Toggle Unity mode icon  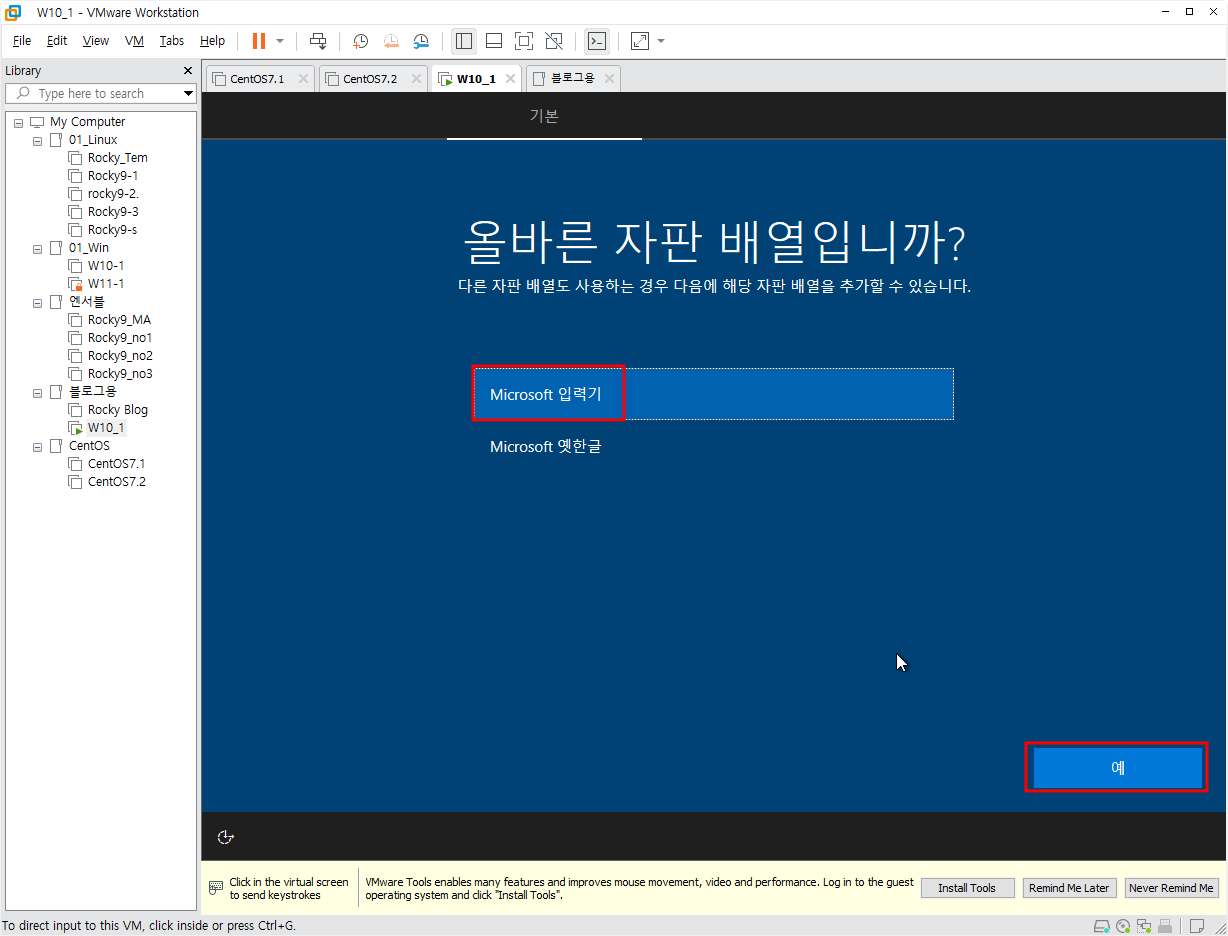coord(553,41)
